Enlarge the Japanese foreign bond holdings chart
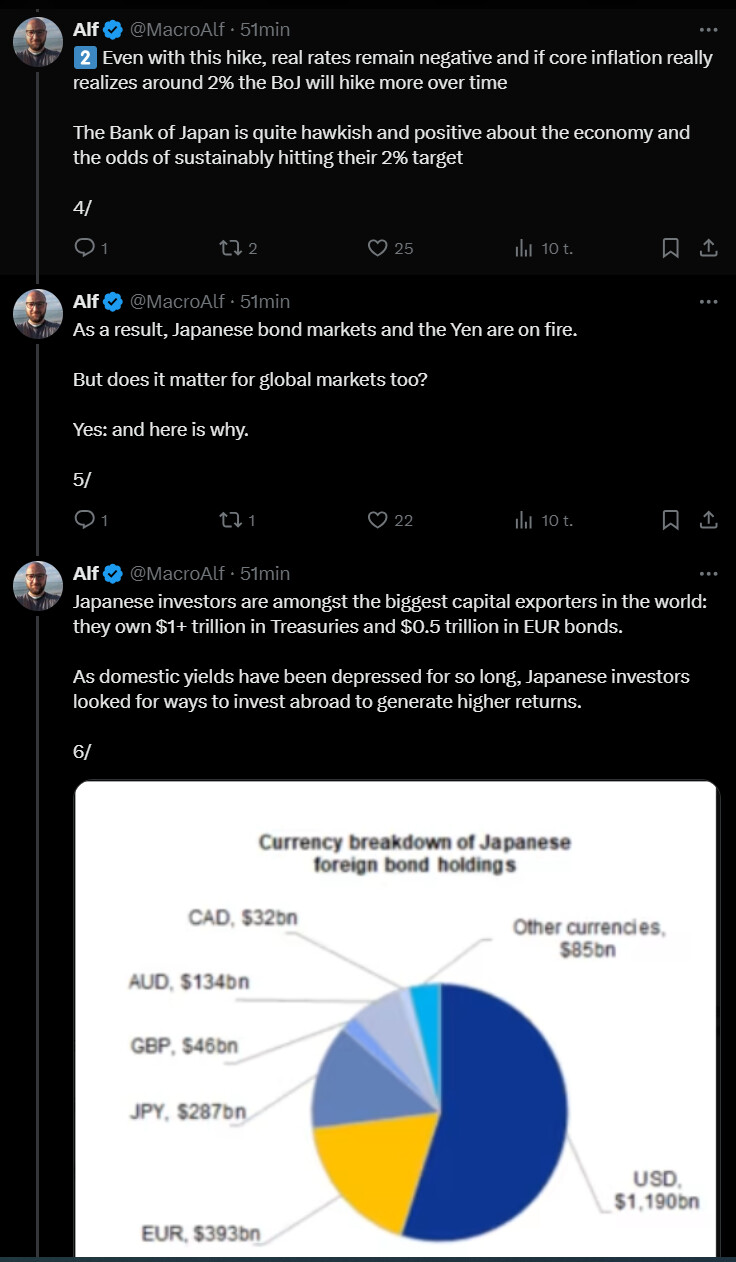Viewport: 736px width, 1262px height. click(396, 1020)
